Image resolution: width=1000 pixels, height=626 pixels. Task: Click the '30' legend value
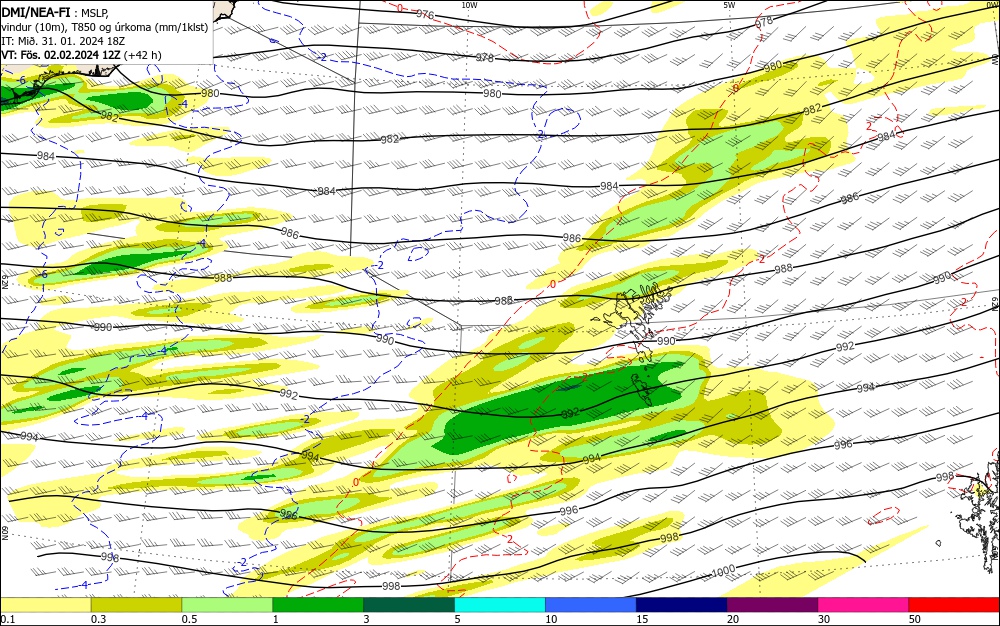(824, 620)
